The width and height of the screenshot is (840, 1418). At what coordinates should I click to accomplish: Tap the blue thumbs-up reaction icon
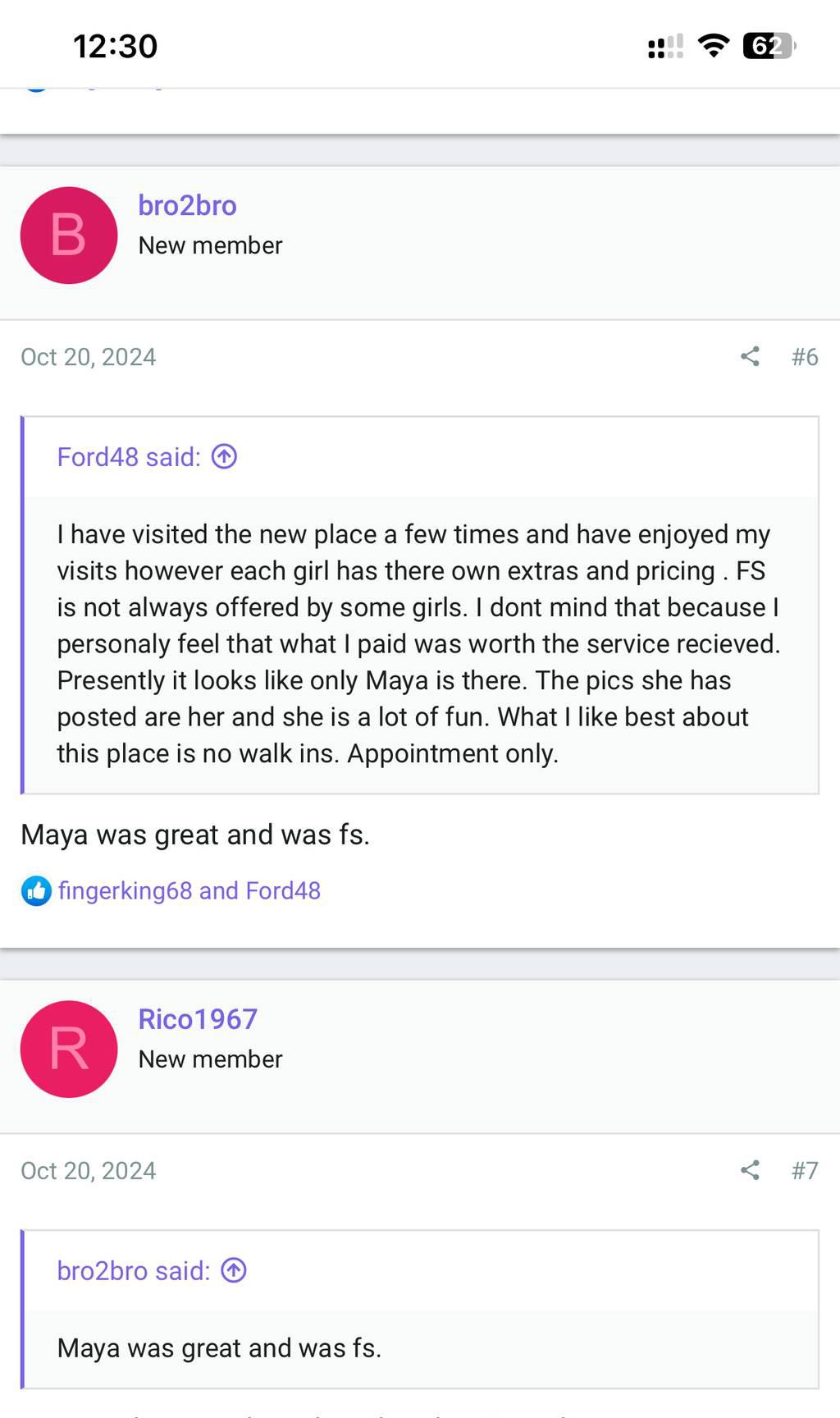(36, 891)
